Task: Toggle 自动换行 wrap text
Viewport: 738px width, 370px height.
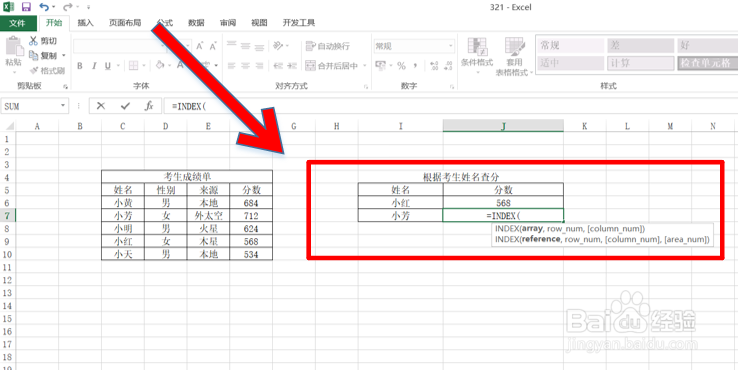Action: tap(328, 46)
